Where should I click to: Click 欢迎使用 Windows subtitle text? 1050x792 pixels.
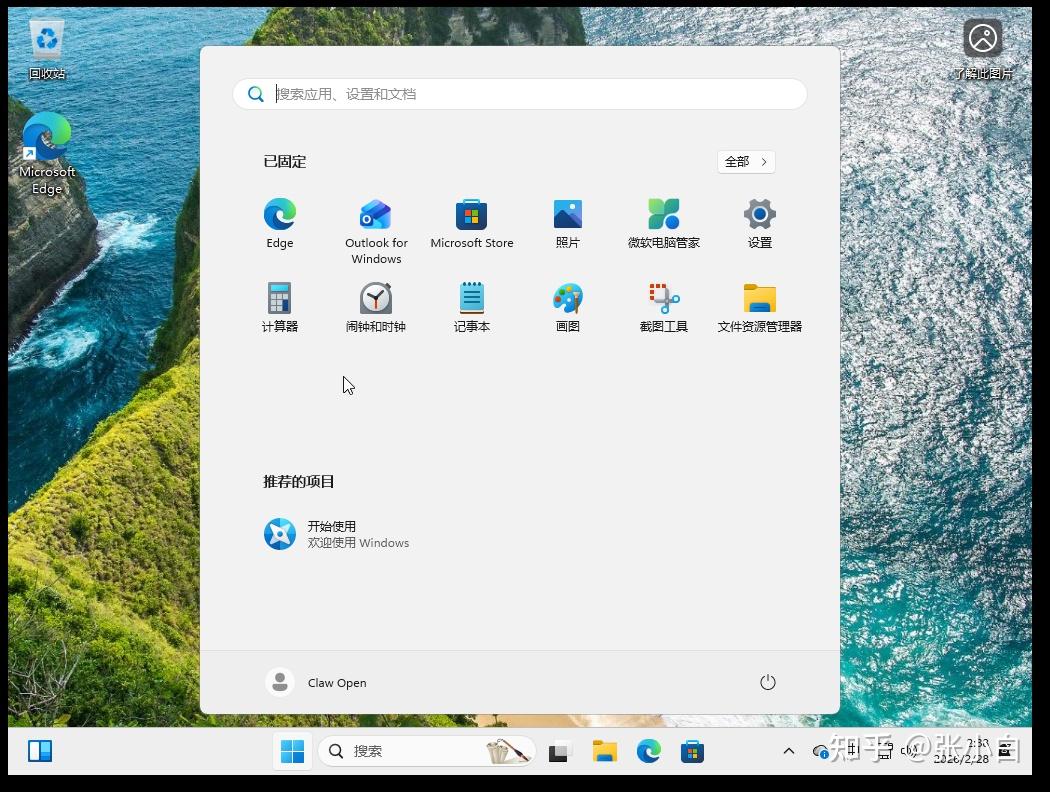pos(358,543)
